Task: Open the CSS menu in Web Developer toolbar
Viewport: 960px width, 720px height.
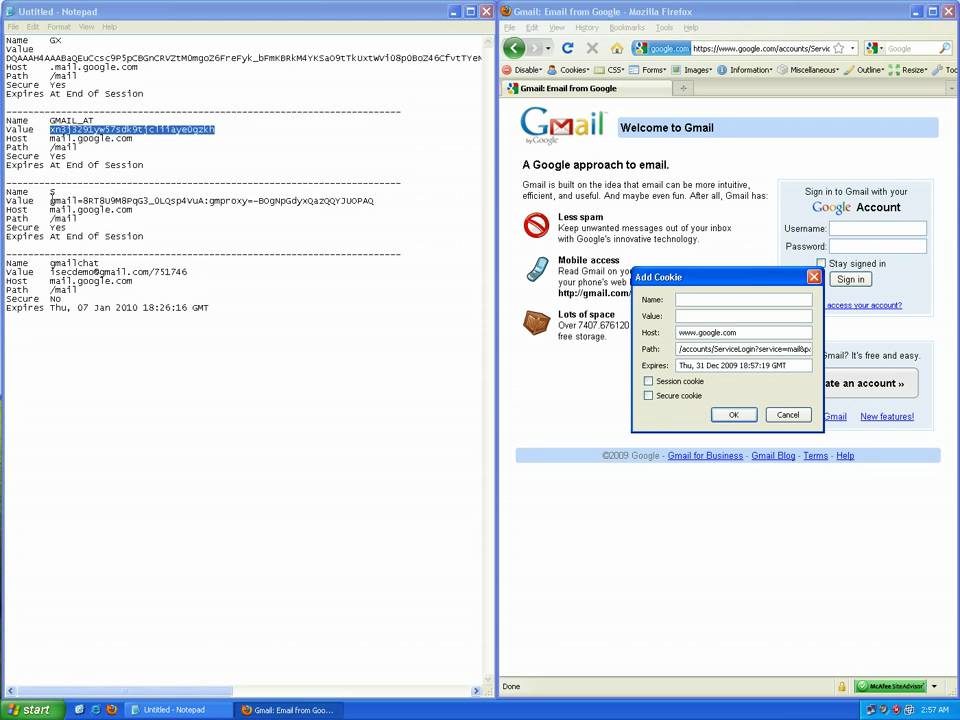Action: click(x=609, y=70)
